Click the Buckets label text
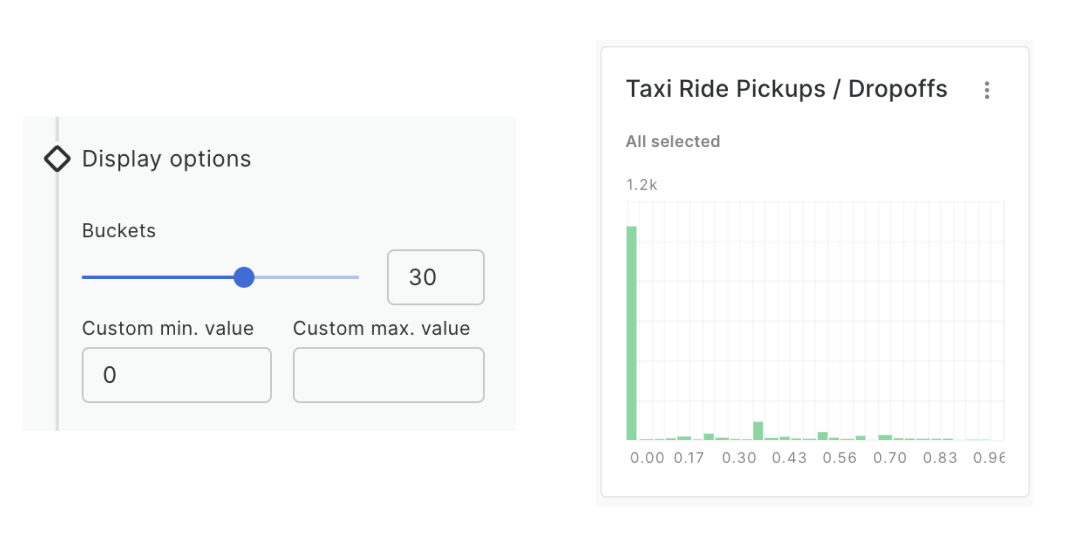Image resolution: width=1078 pixels, height=540 pixels. tap(119, 231)
